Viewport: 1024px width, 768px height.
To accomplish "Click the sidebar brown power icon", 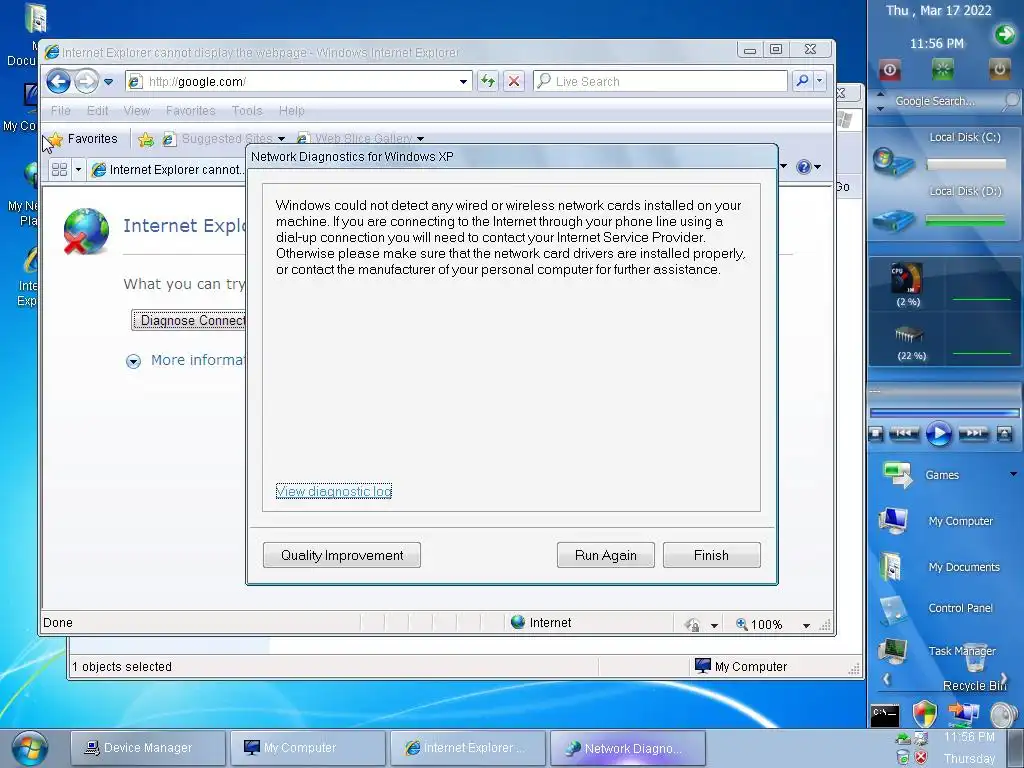I will point(999,69).
